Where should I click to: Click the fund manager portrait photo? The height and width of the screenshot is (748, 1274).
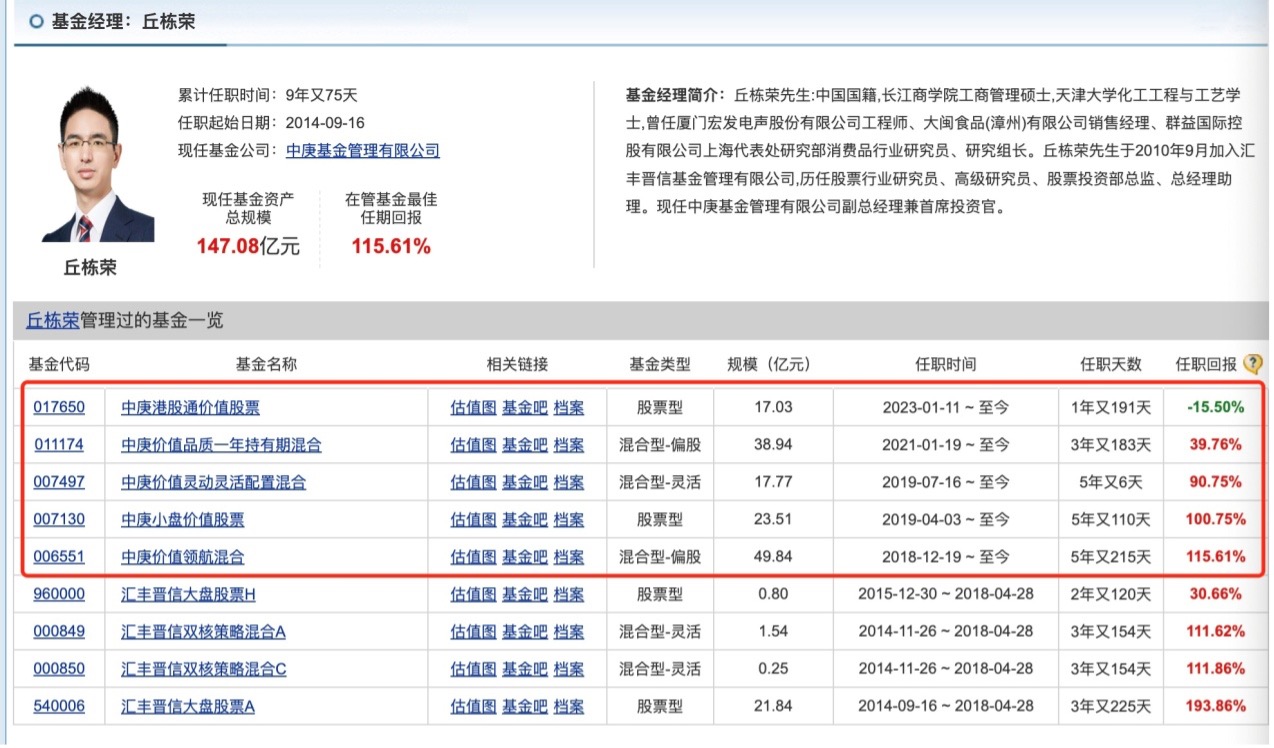tap(99, 165)
